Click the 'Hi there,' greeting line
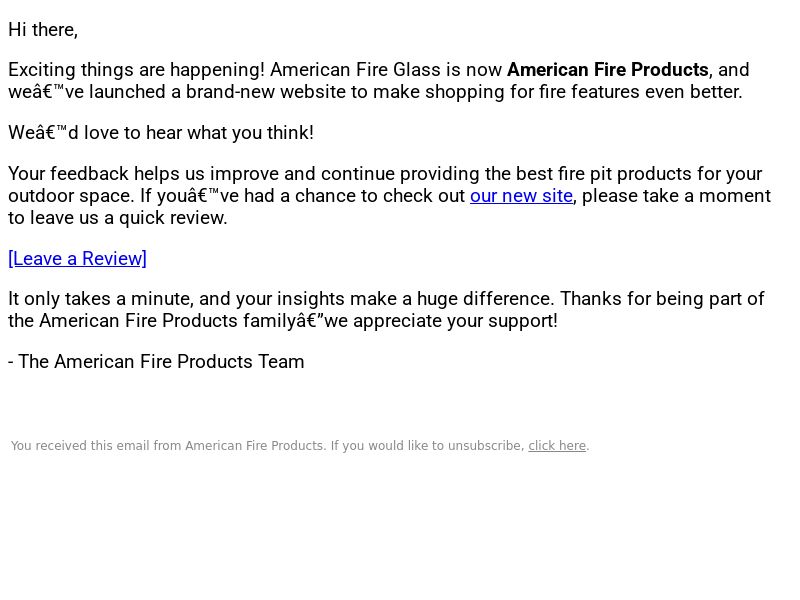 [43, 30]
